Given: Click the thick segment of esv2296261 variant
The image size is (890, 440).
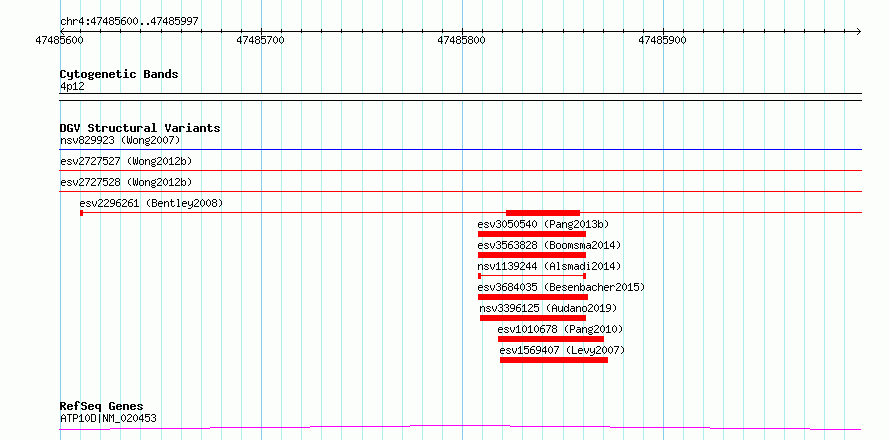Looking at the screenshot, I should (x=543, y=213).
